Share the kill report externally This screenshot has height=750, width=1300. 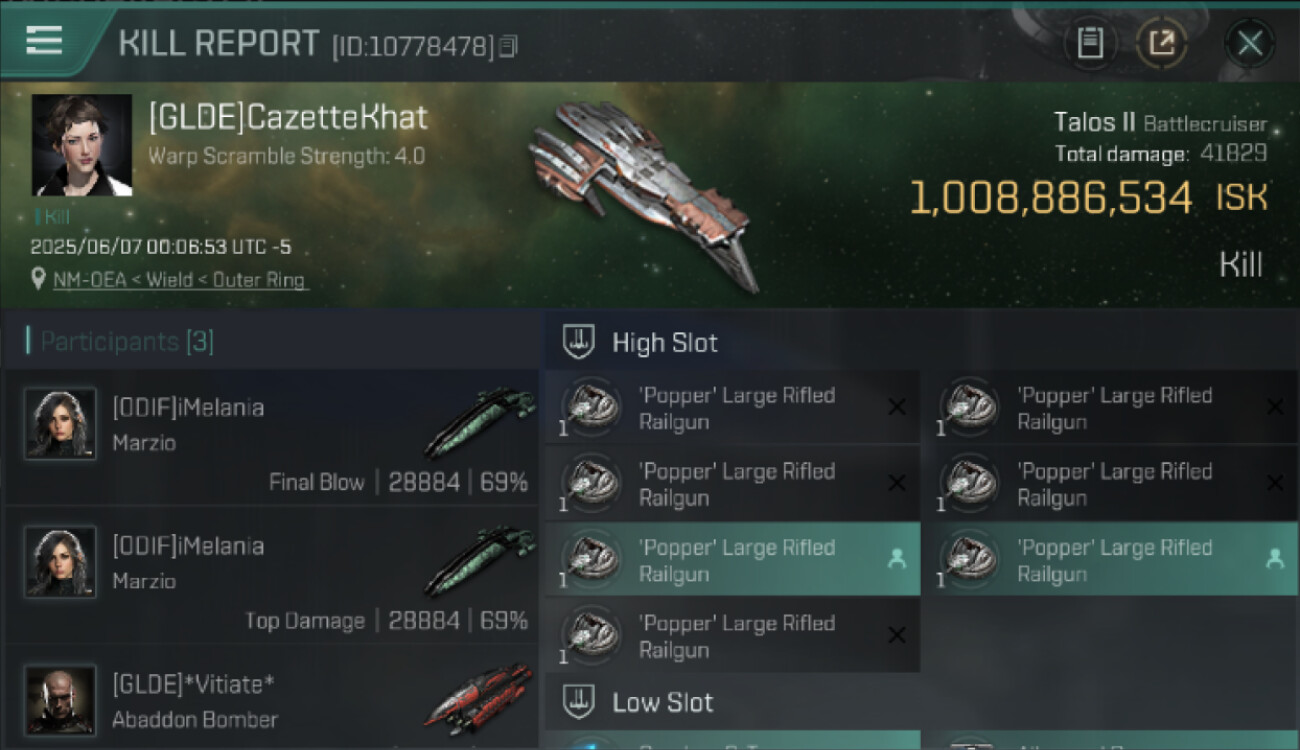[x=1162, y=43]
